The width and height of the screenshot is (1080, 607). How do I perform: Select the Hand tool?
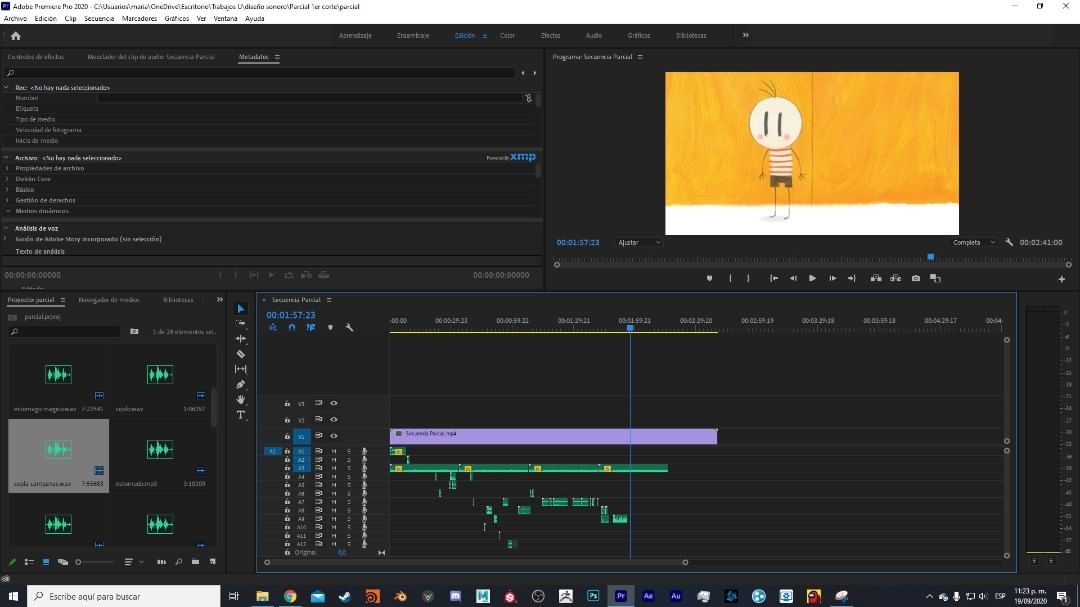[x=241, y=400]
